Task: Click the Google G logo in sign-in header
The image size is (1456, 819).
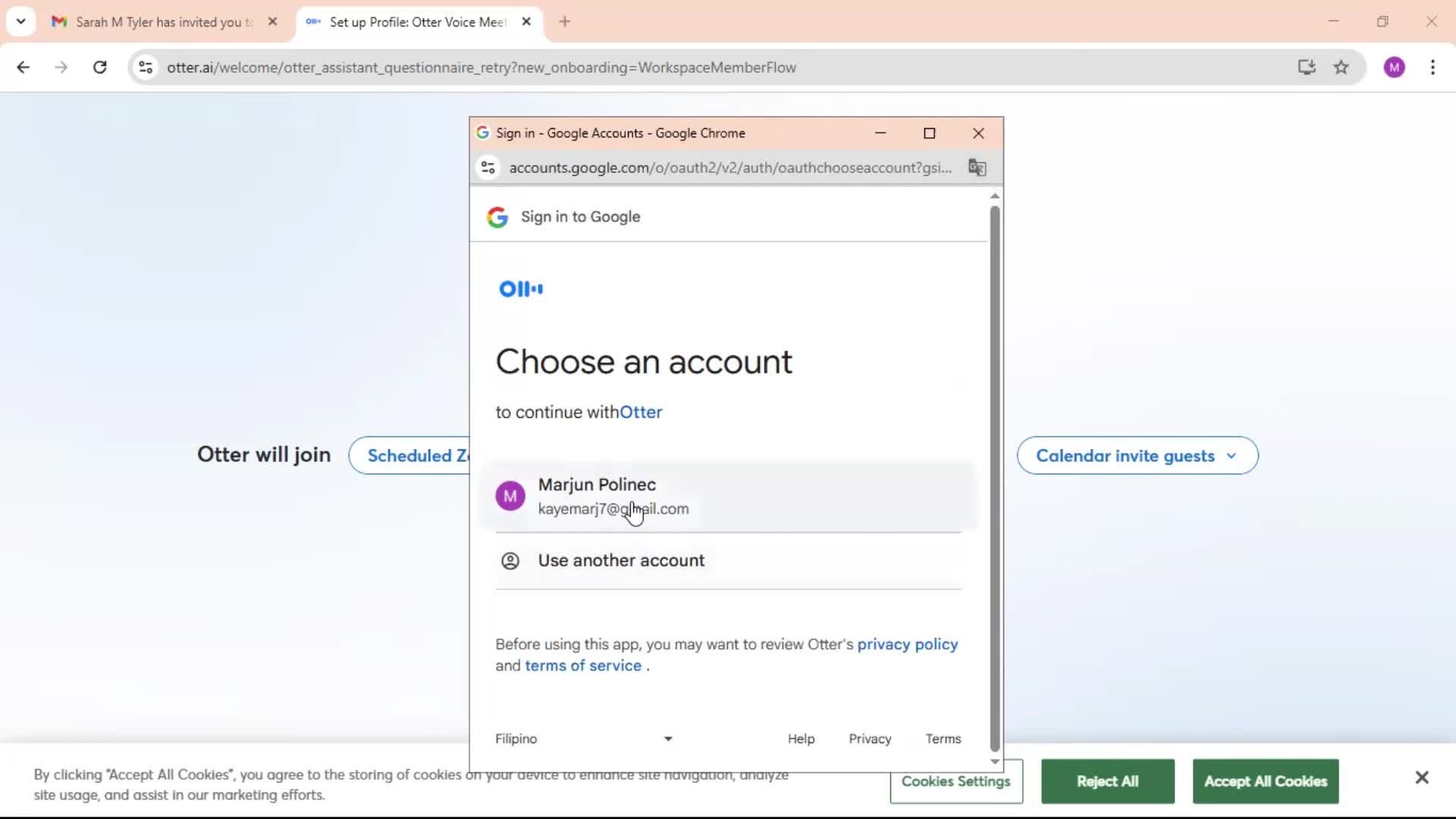Action: tap(497, 217)
